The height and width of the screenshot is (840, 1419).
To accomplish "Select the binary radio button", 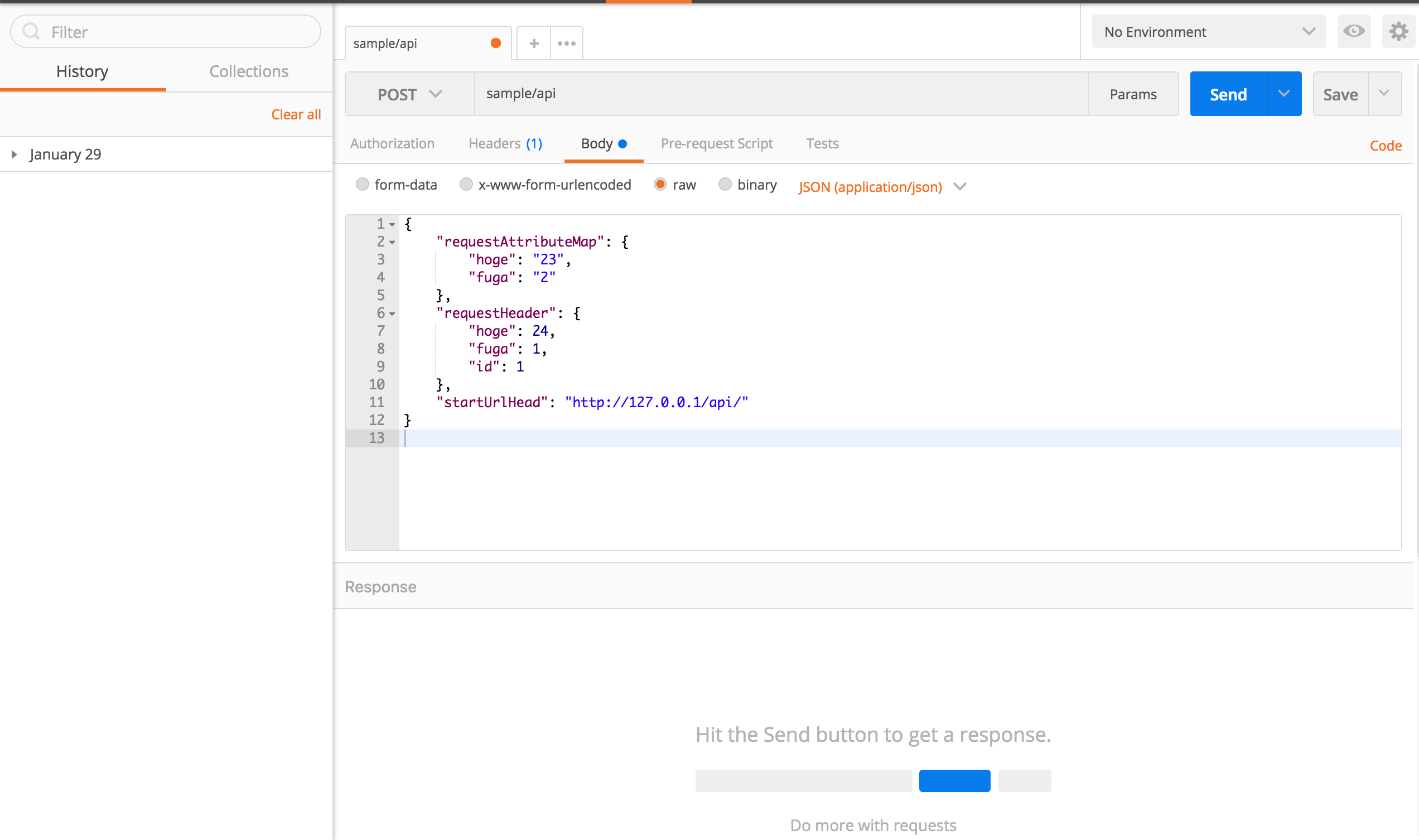I will coord(725,185).
